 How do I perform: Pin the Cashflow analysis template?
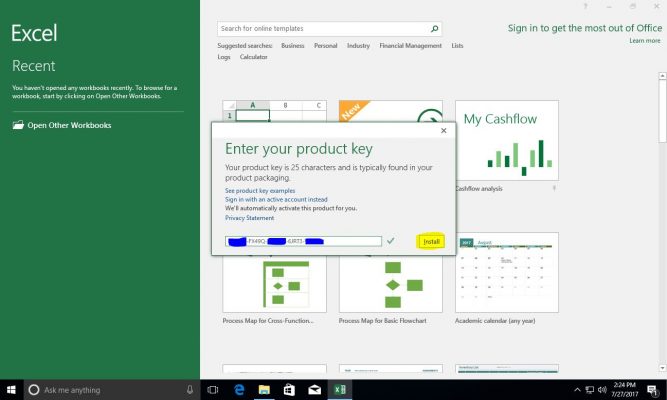(554, 189)
